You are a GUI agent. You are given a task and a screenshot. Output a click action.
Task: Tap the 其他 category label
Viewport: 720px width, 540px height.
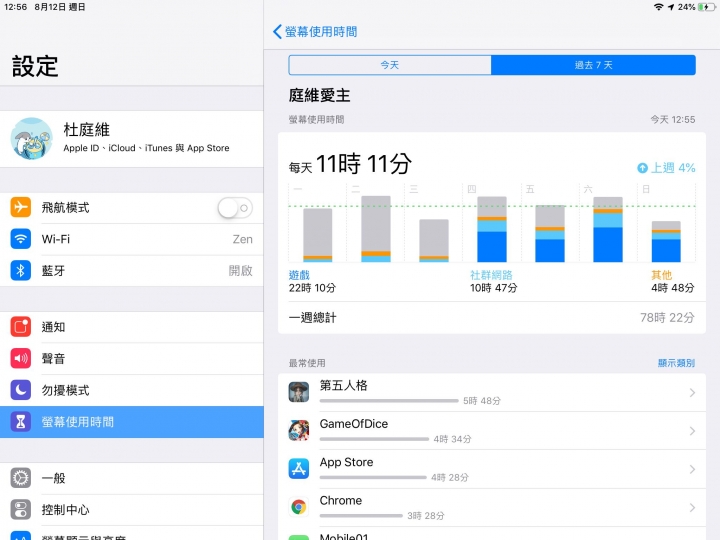click(662, 275)
